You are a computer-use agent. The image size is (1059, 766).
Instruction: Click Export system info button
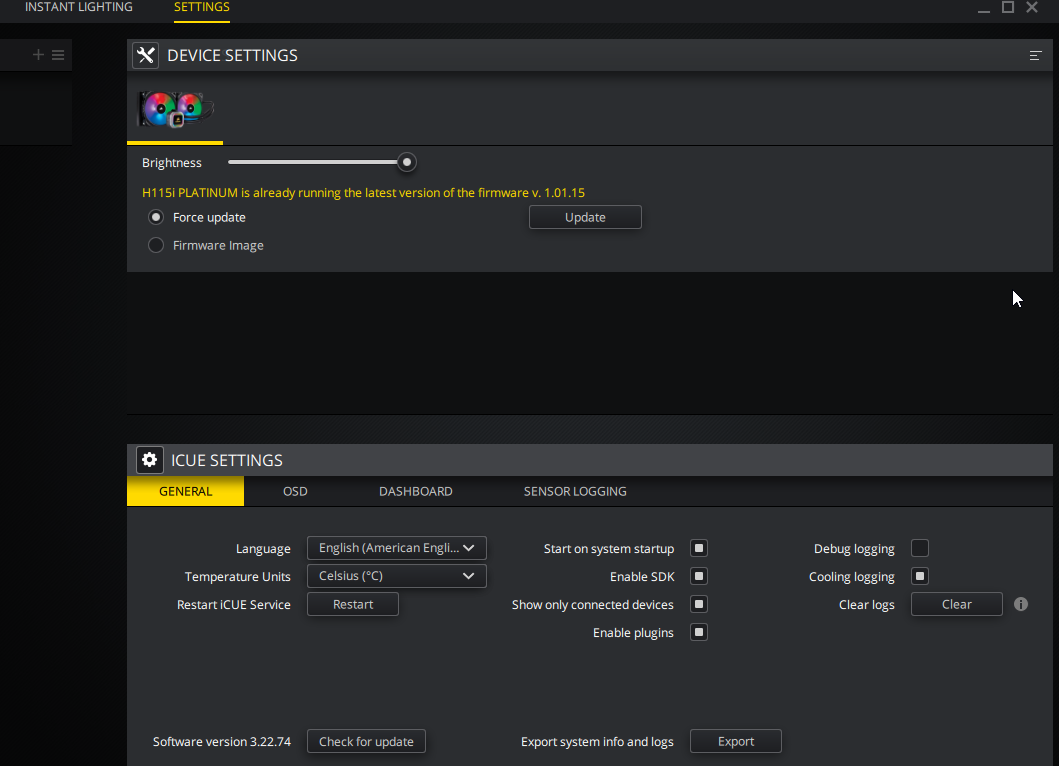pyautogui.click(x=735, y=741)
